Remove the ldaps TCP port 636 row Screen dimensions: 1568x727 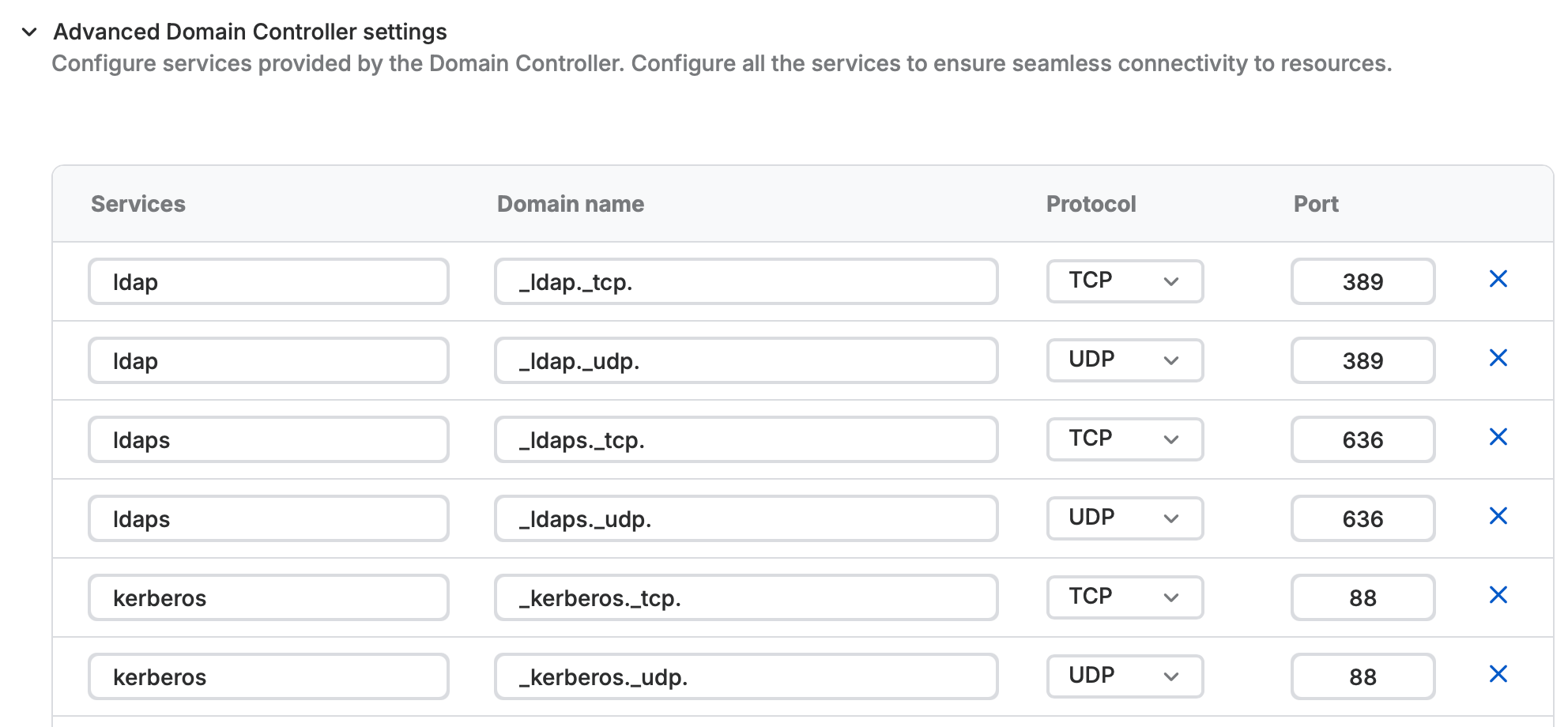click(x=1498, y=437)
